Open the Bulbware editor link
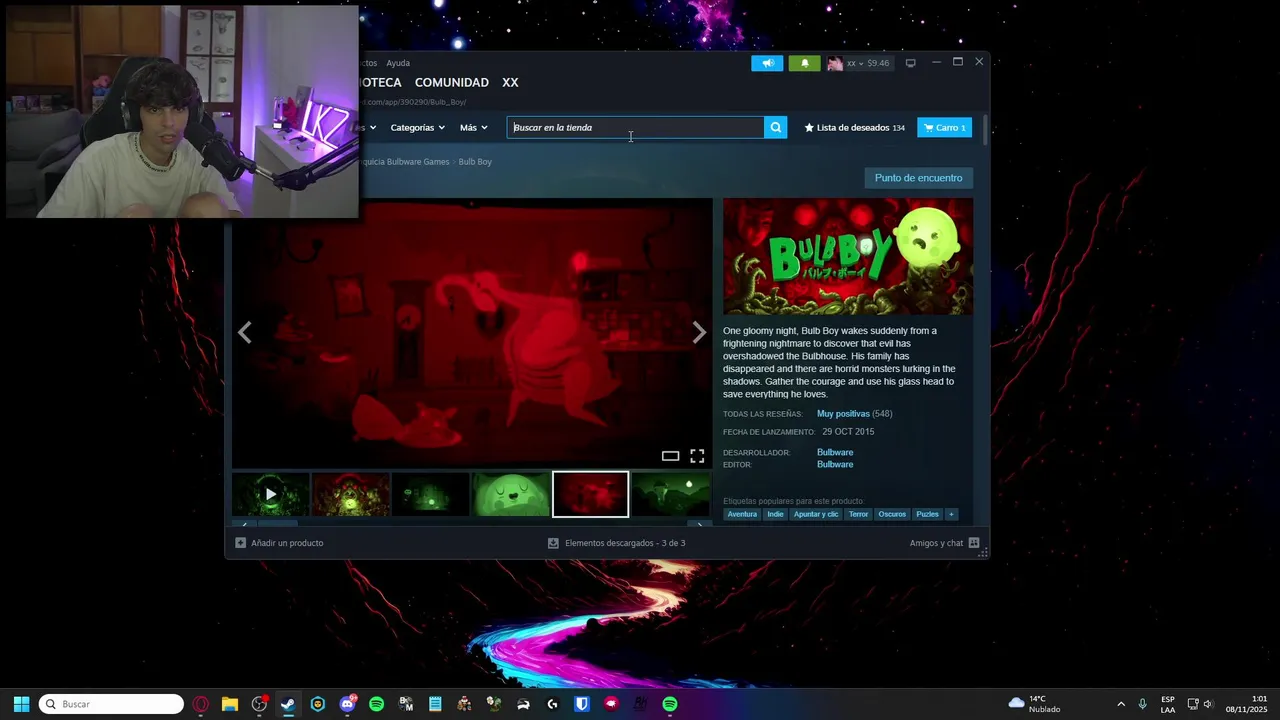 pos(835,465)
